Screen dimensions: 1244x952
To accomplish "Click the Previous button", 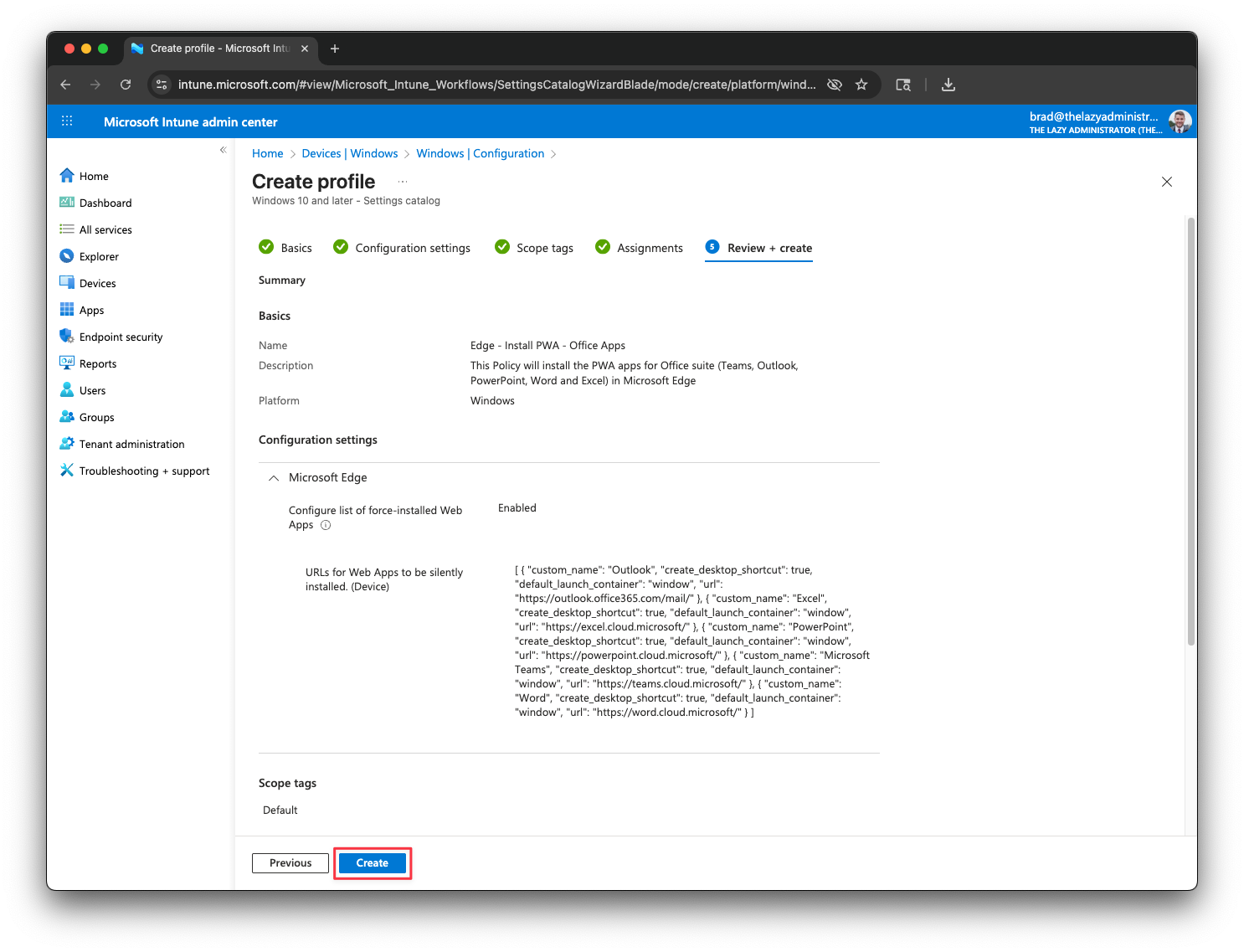I will (290, 863).
